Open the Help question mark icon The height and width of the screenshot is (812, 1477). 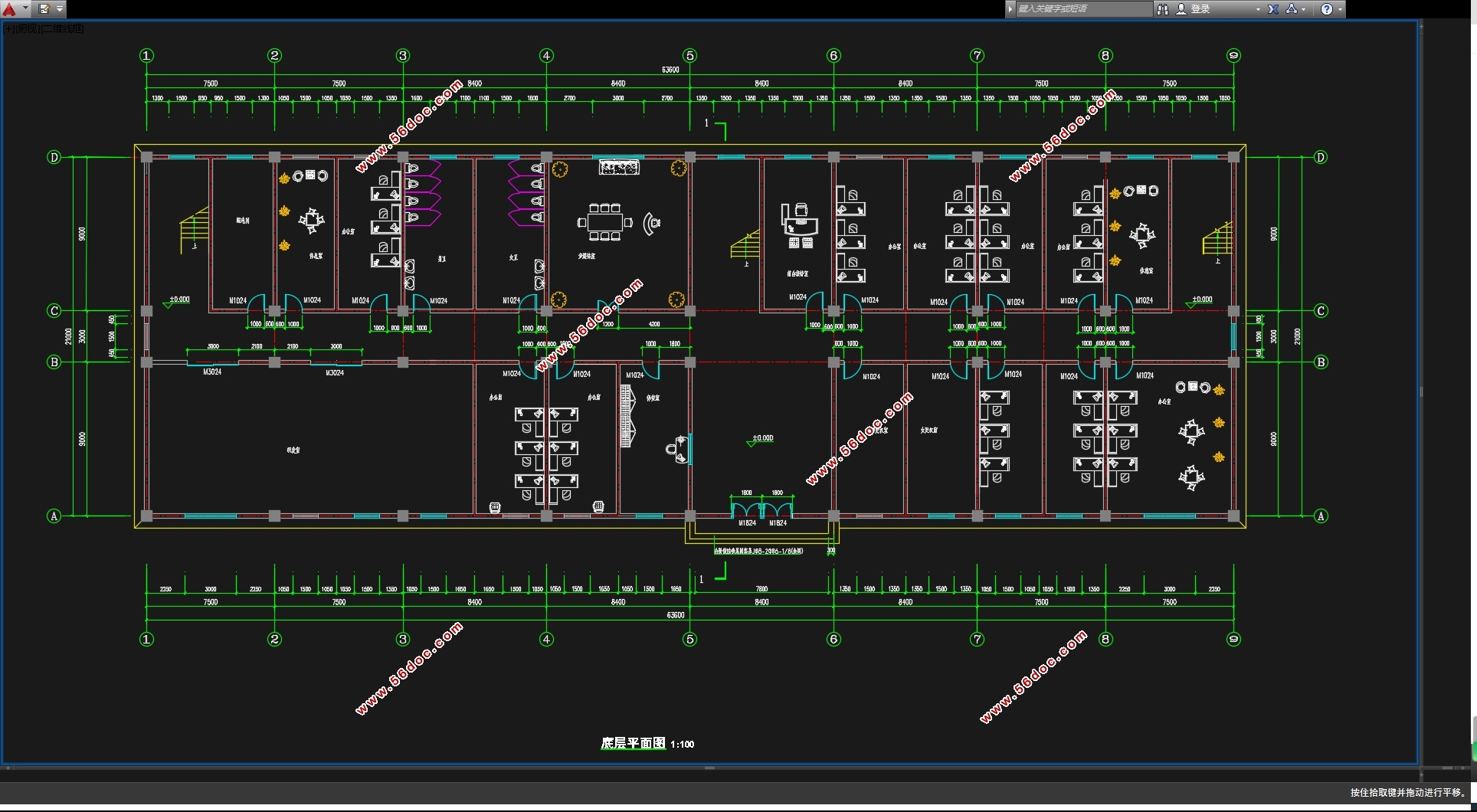tap(1327, 9)
